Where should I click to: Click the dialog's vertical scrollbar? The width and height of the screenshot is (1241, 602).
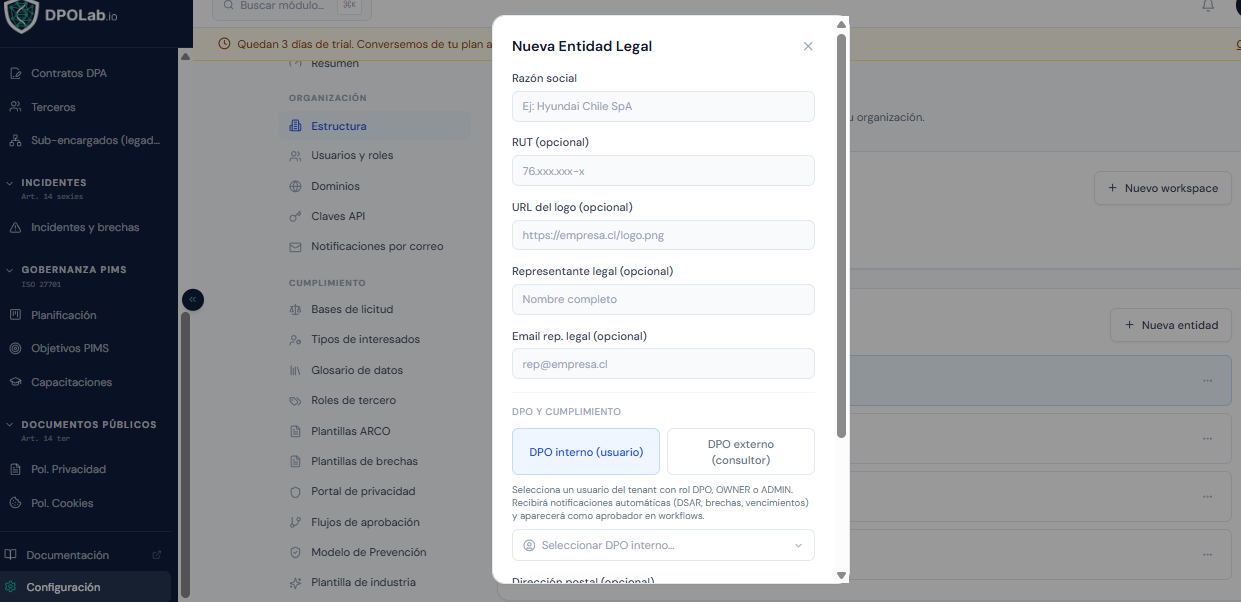(841, 235)
